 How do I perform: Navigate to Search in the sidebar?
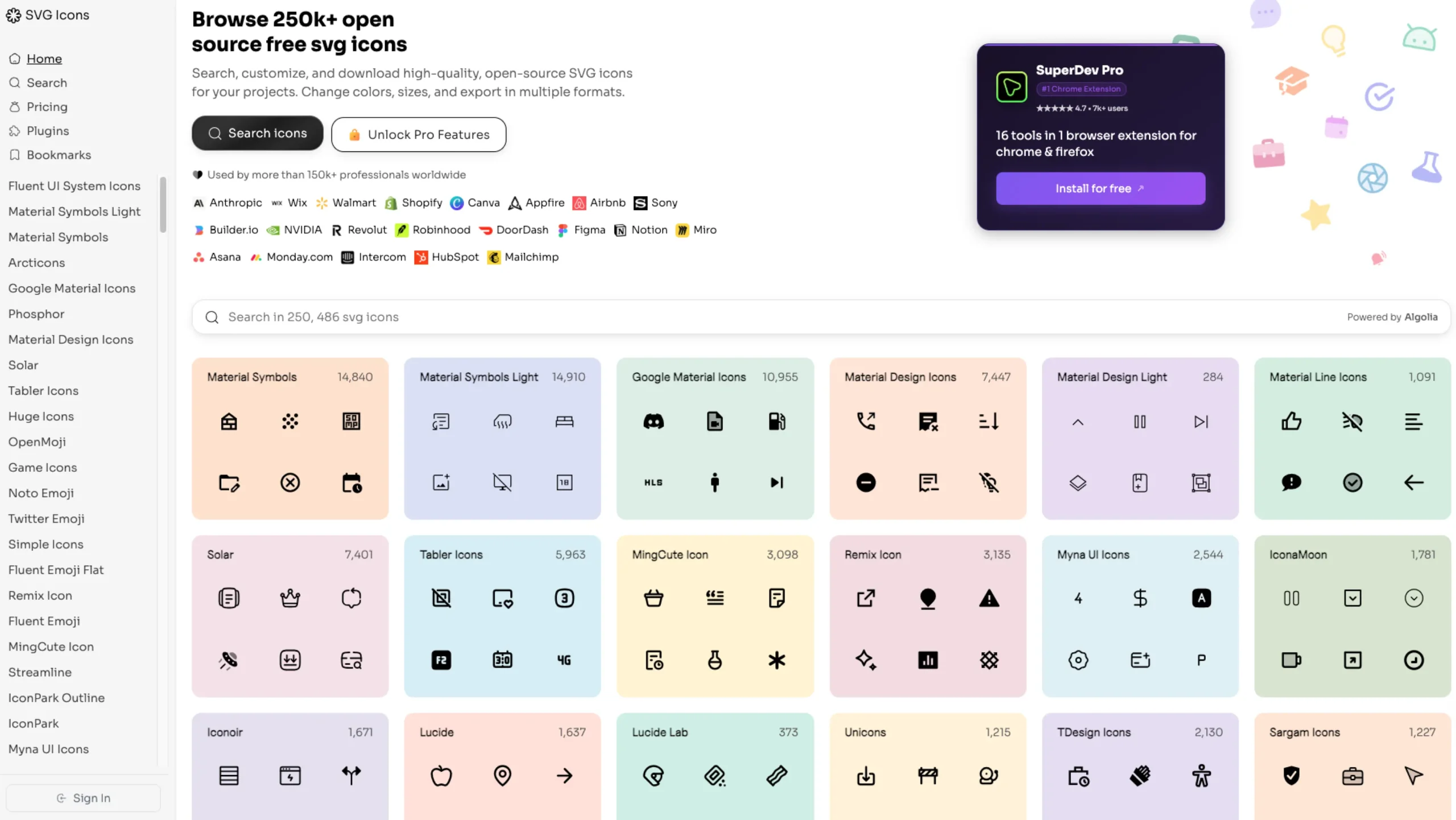(47, 83)
